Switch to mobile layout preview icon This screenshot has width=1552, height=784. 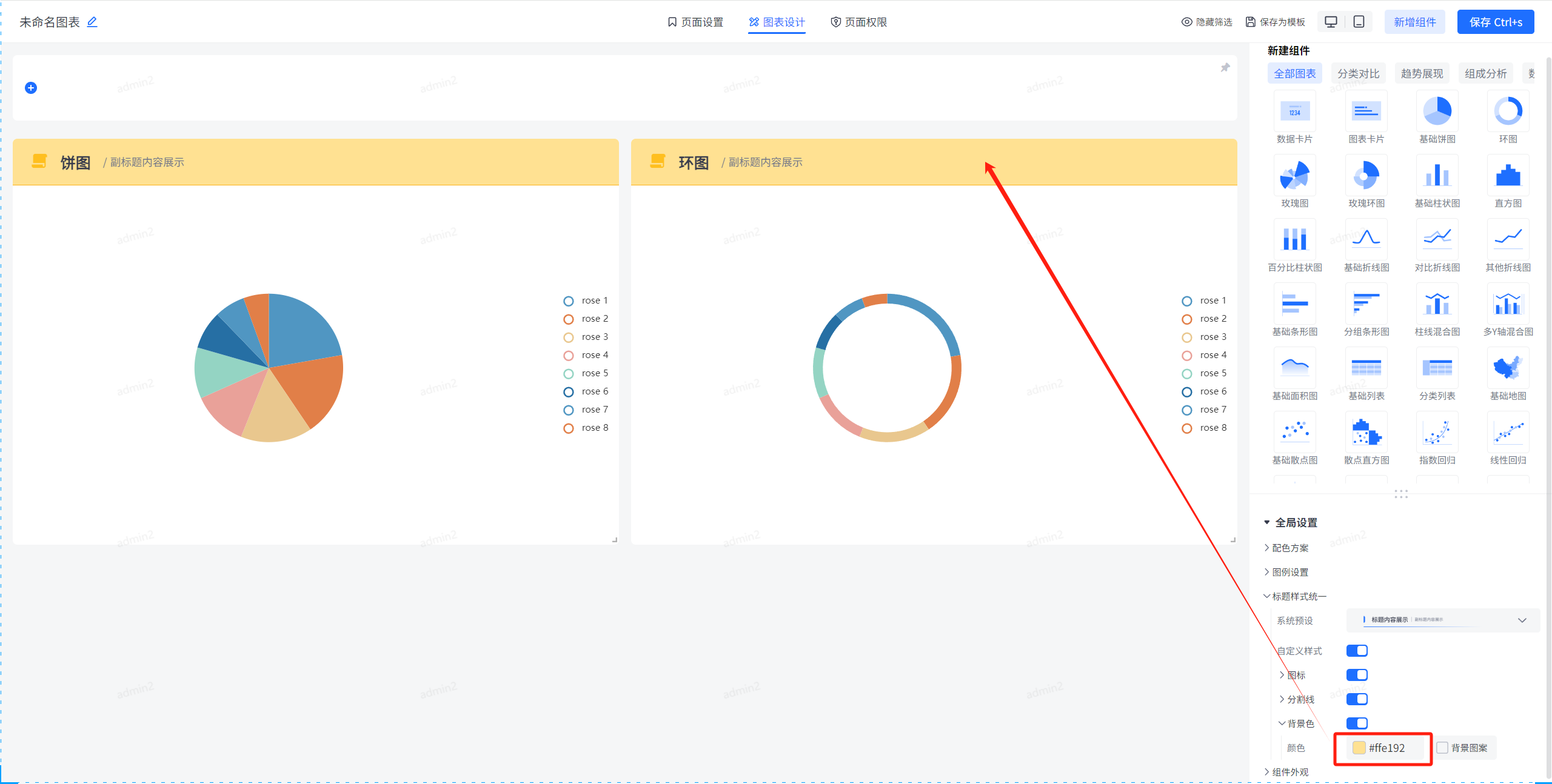pyautogui.click(x=1359, y=22)
